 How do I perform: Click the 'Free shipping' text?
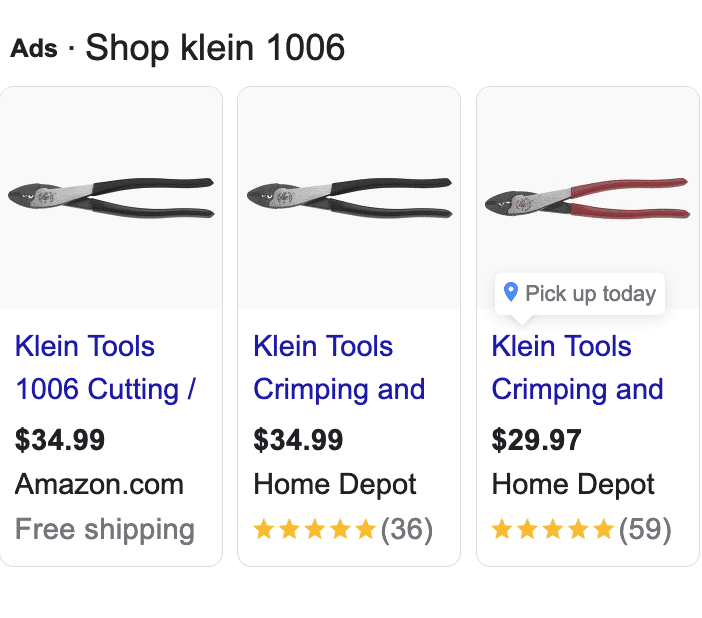click(x=104, y=529)
